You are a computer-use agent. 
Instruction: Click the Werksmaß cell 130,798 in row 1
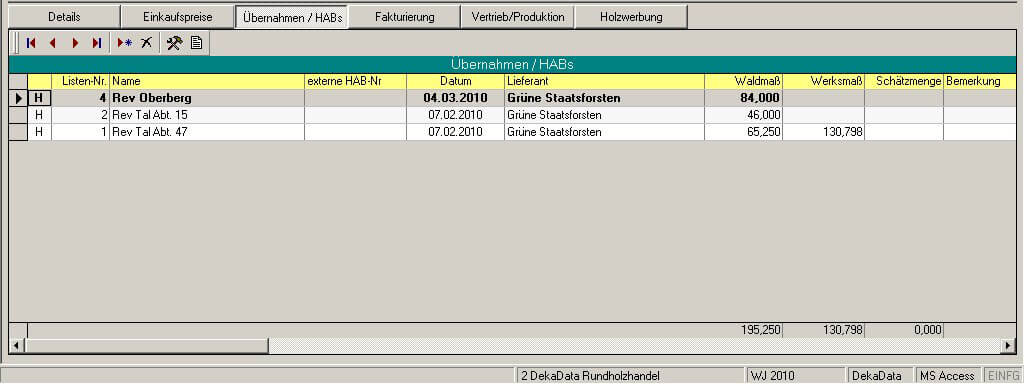click(x=824, y=132)
